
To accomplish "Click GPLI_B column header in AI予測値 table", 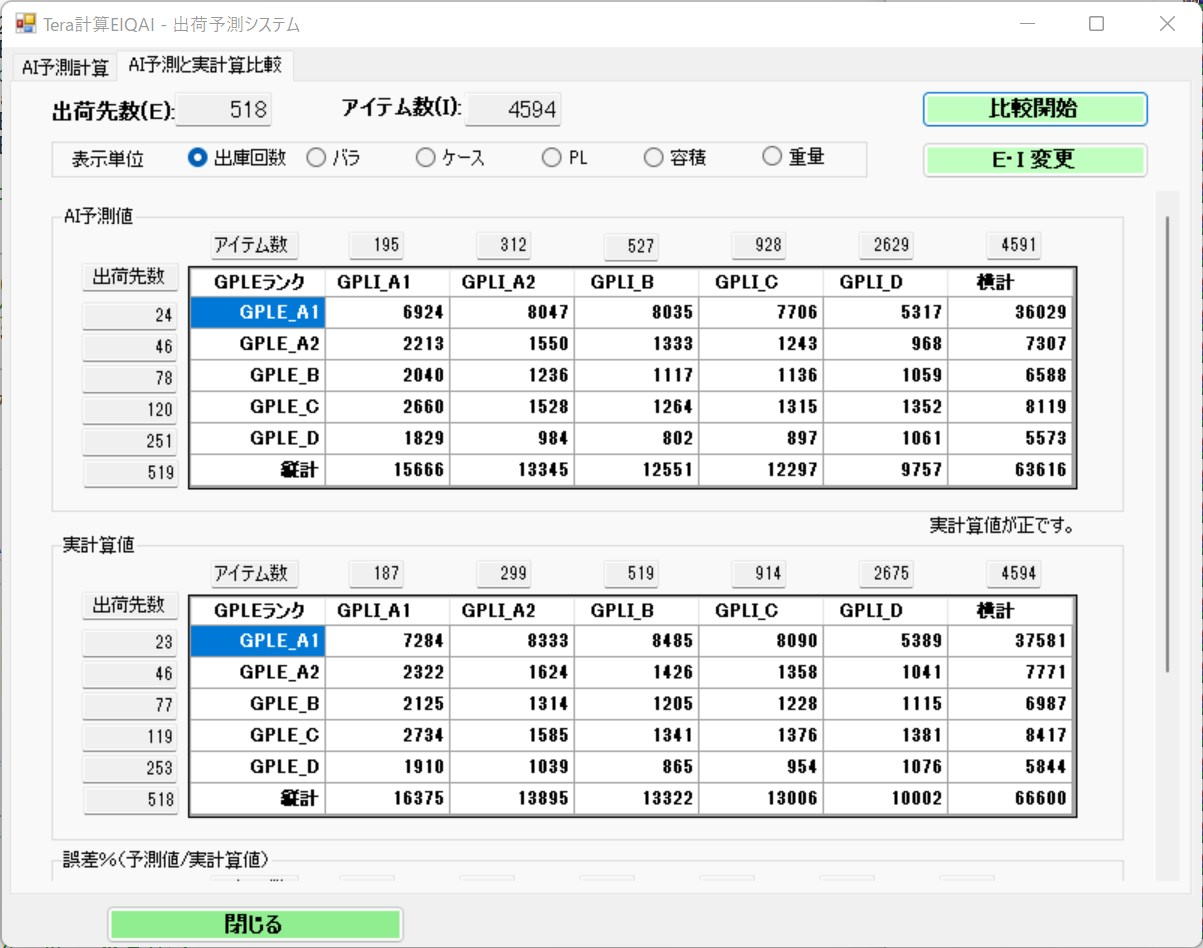I will point(636,282).
